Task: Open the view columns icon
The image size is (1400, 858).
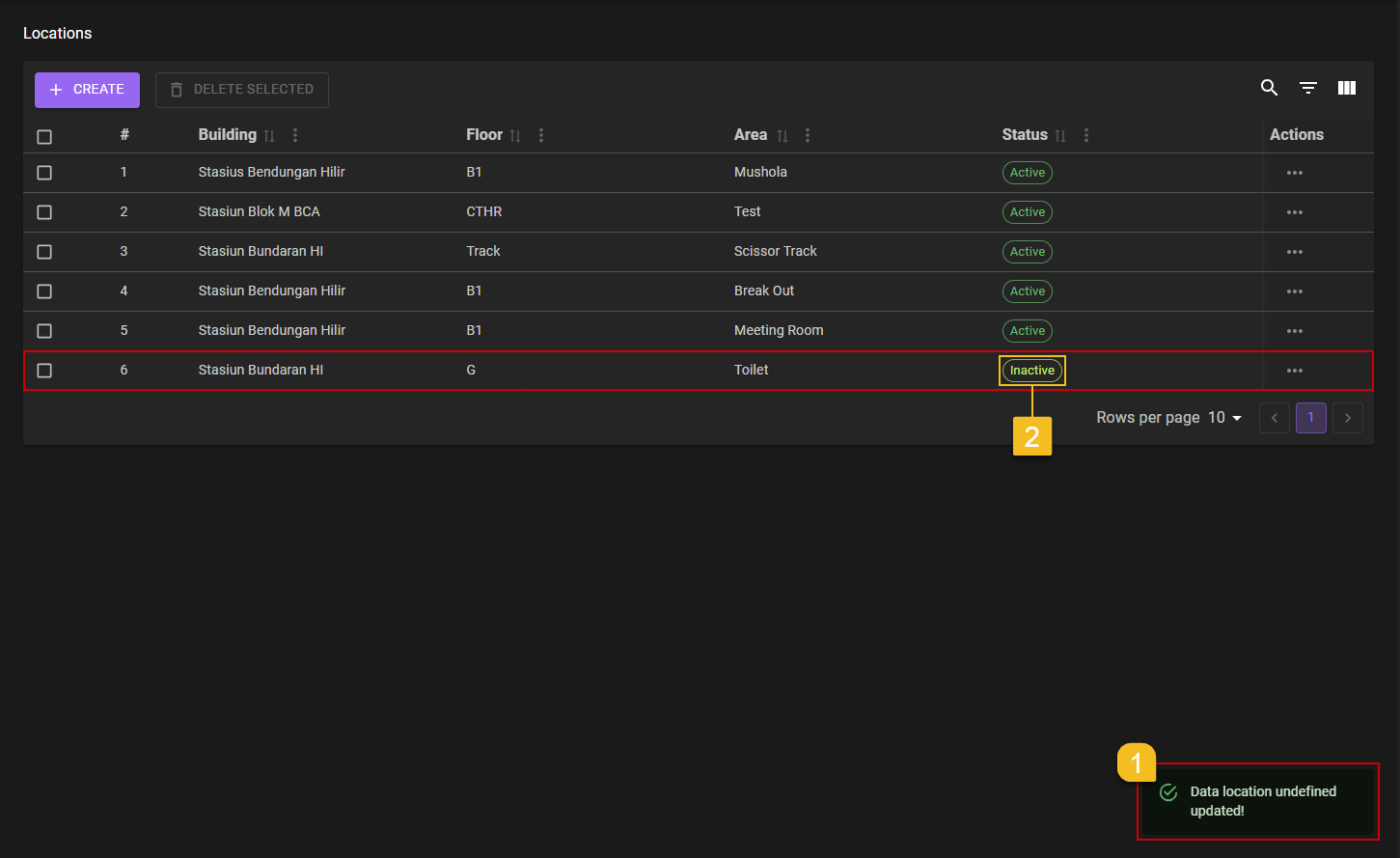Action: click(1346, 87)
